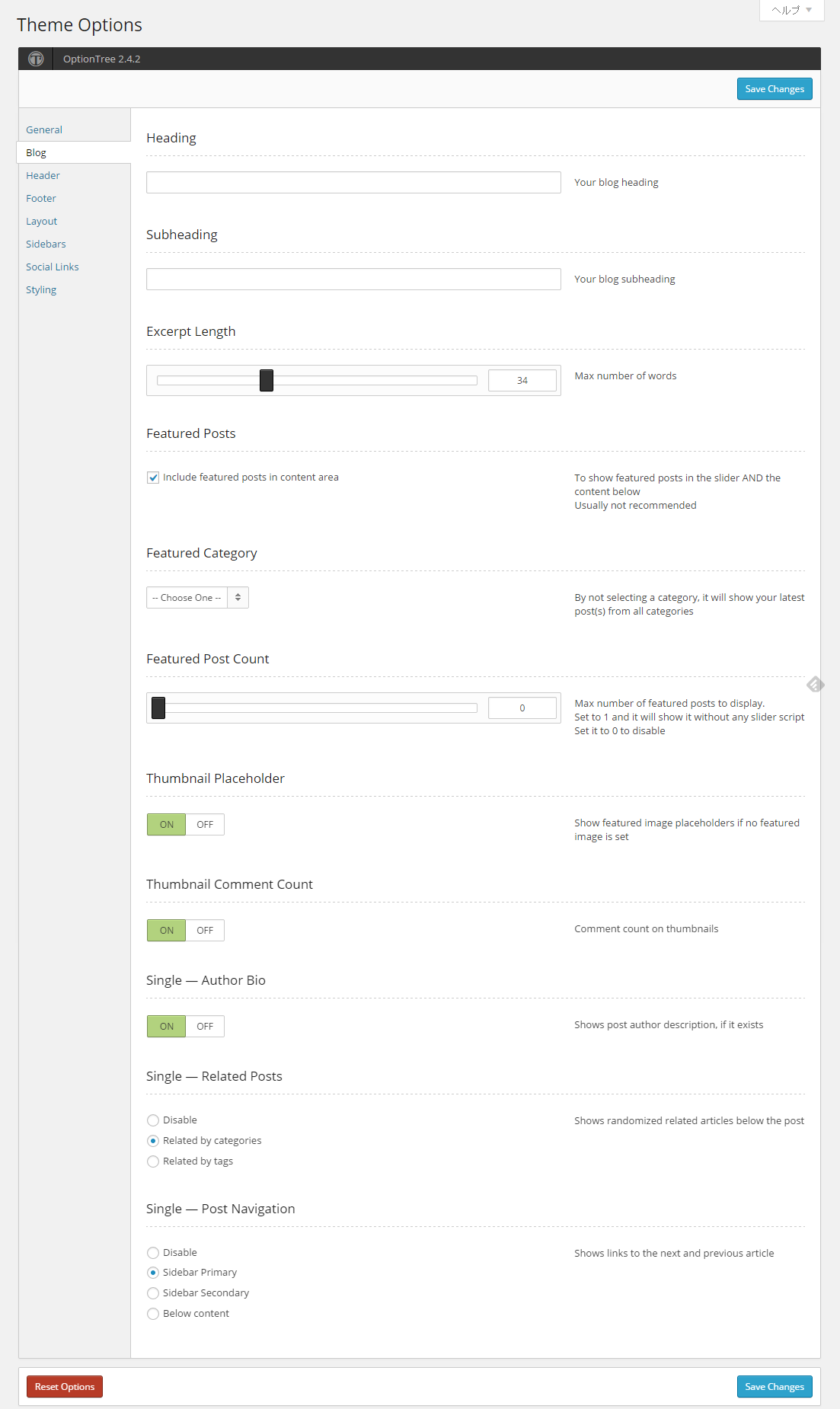Switch Single Author Bio to OFF
The height and width of the screenshot is (1409, 840).
205,1027
